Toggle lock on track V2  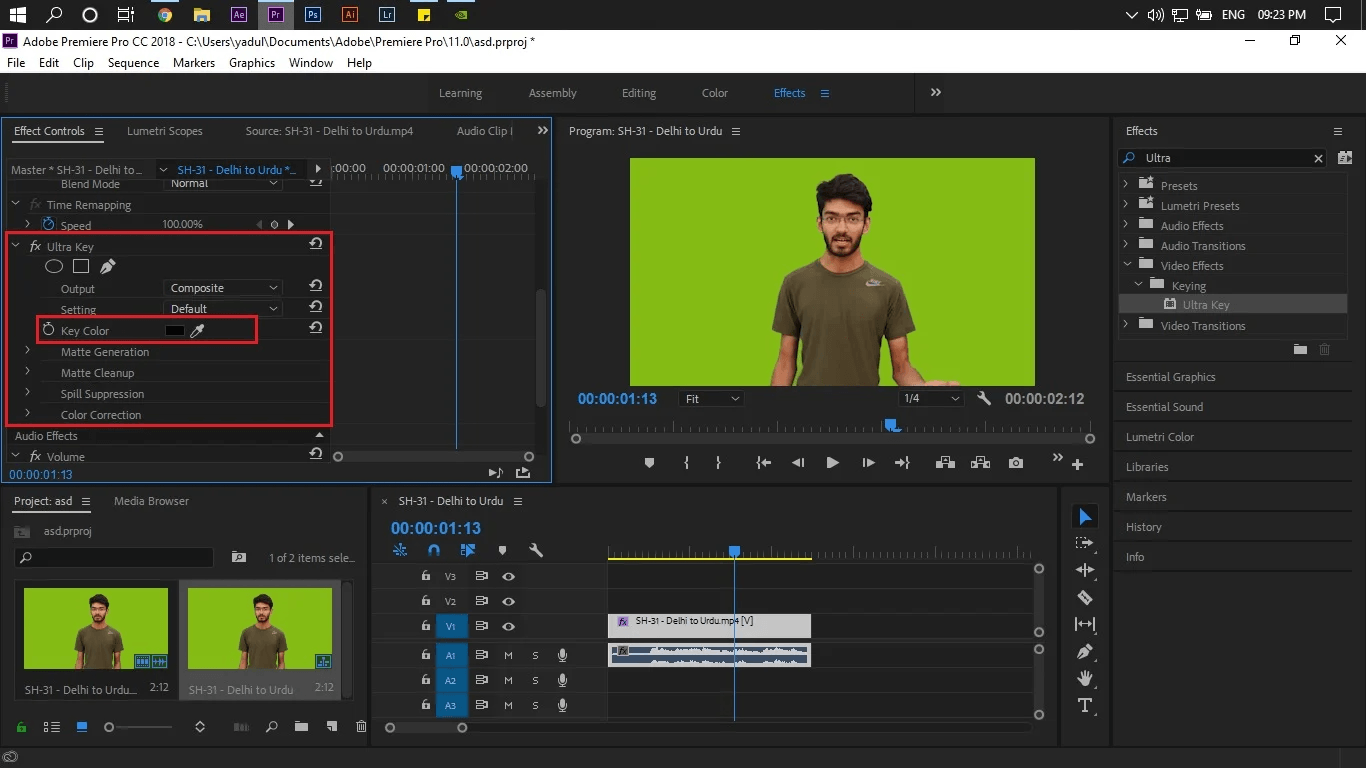point(426,602)
